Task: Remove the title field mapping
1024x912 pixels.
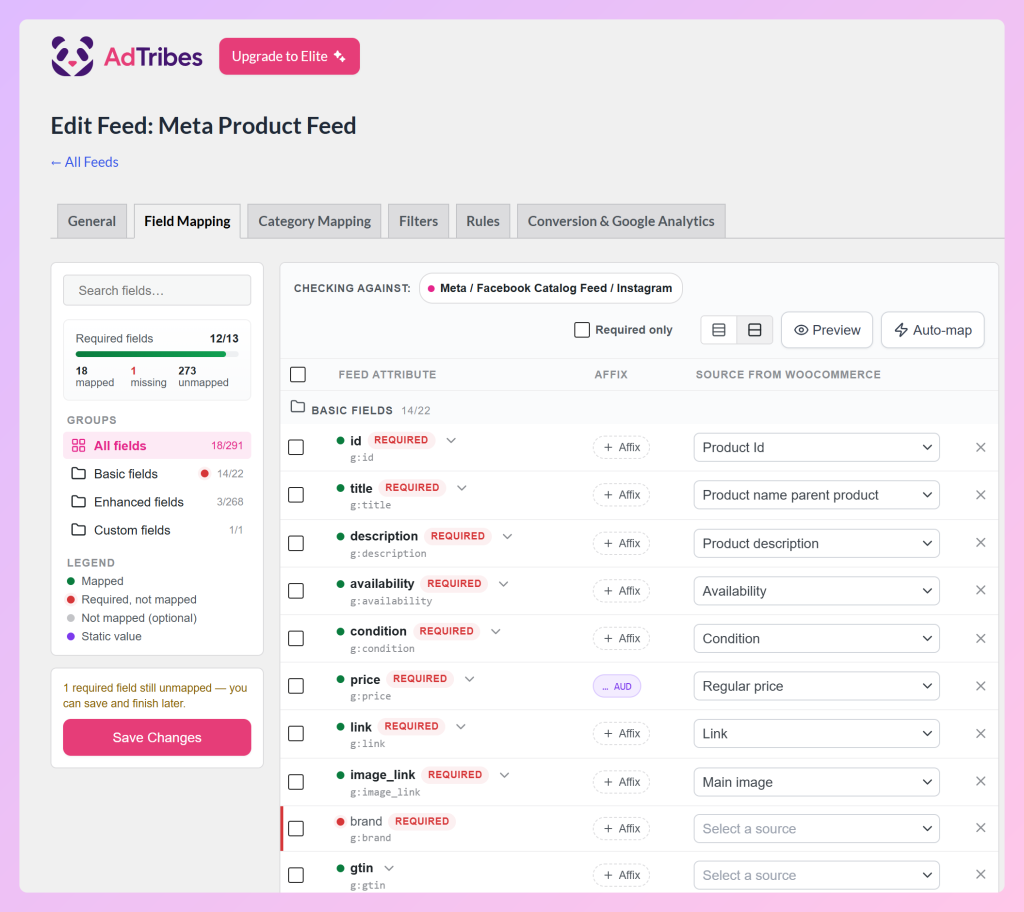Action: (980, 495)
